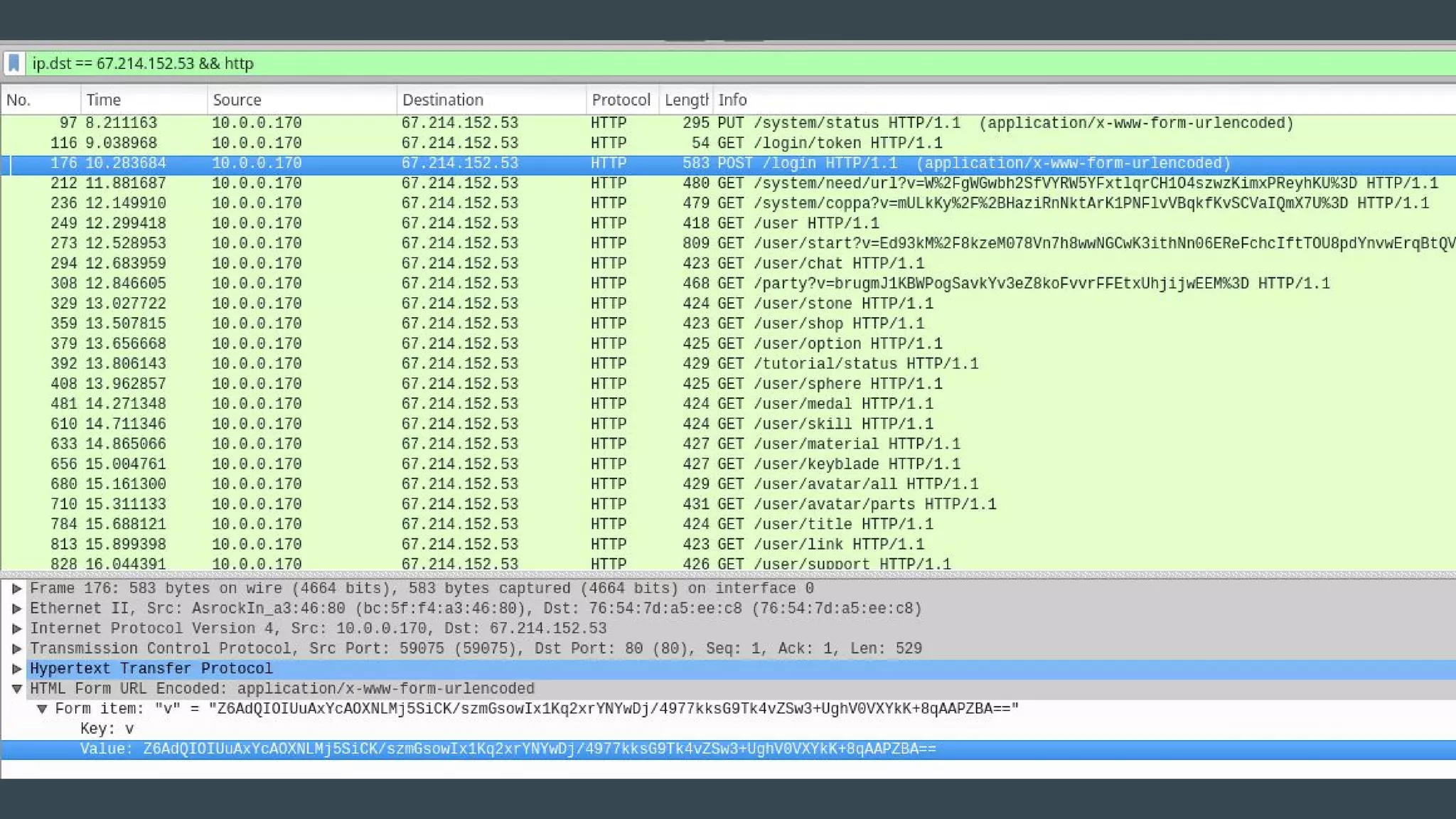Expand Hypertext Transfer Protocol section

(x=16, y=668)
